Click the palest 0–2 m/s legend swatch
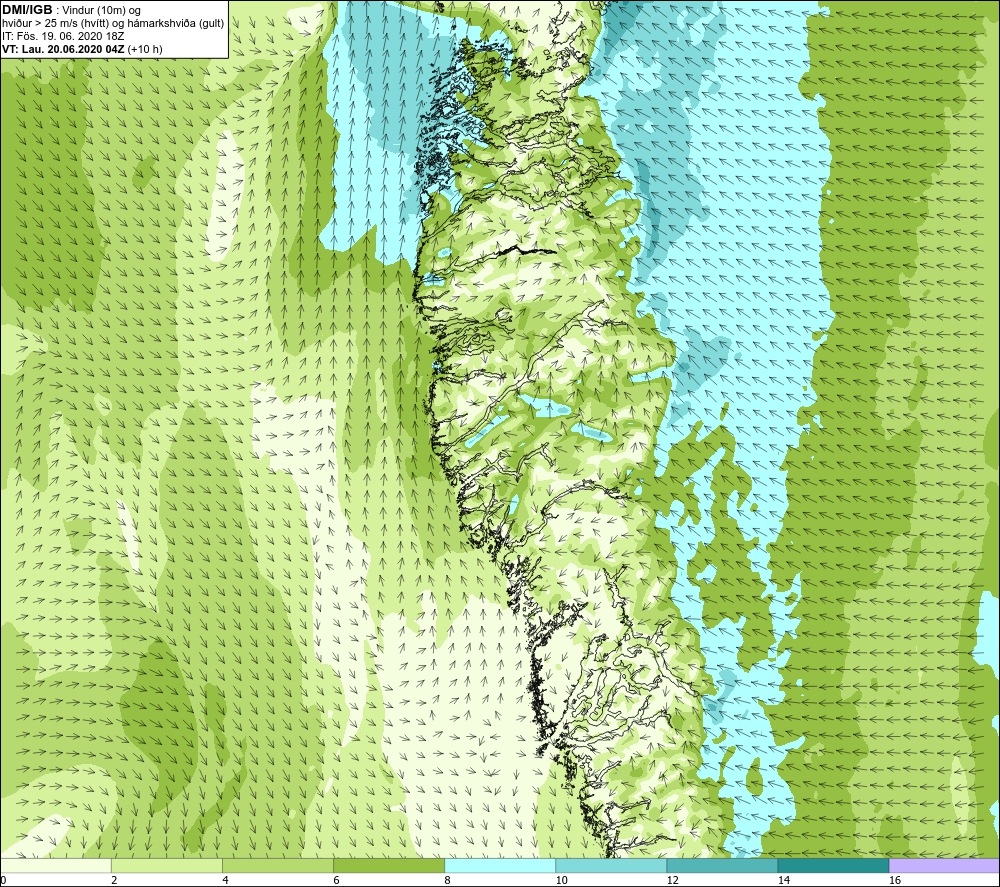 (x=56, y=865)
